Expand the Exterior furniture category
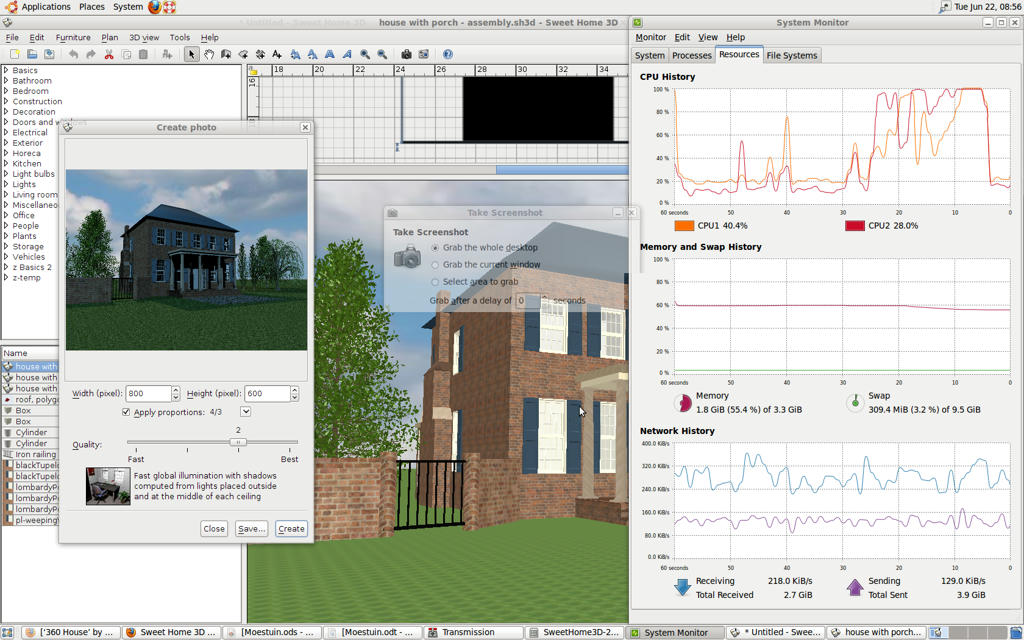Image resolution: width=1024 pixels, height=640 pixels. click(6, 142)
